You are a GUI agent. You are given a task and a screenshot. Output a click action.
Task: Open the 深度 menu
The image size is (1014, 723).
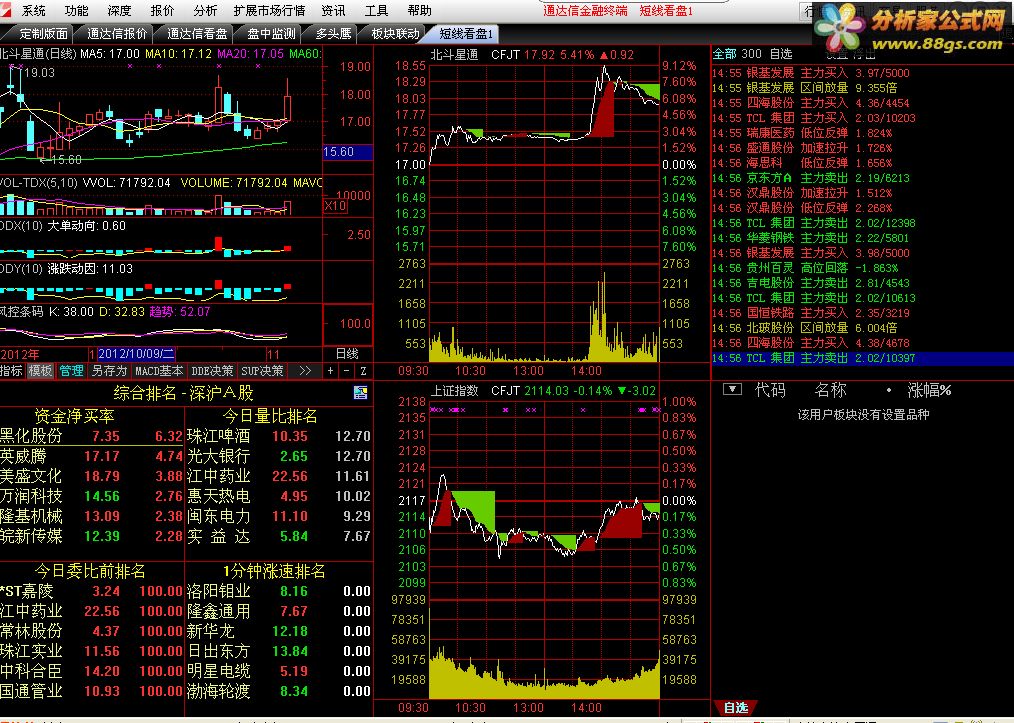[119, 10]
